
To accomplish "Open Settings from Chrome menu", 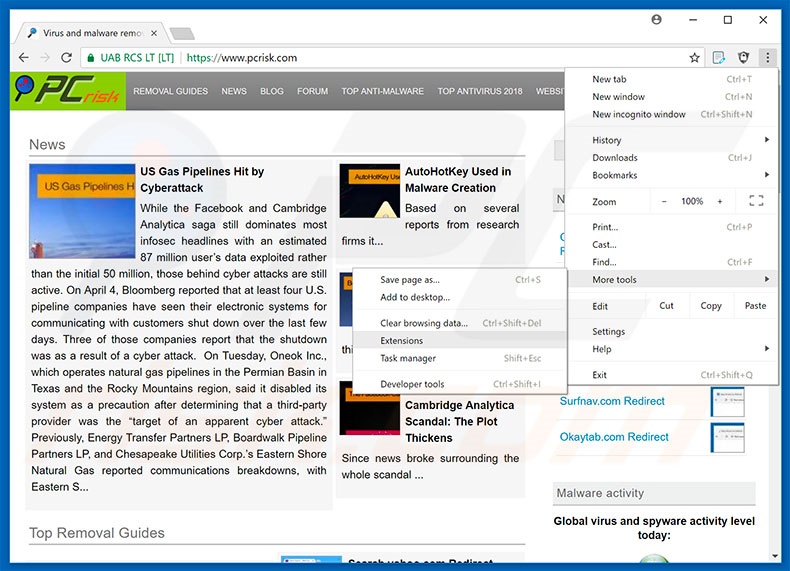I will (608, 331).
